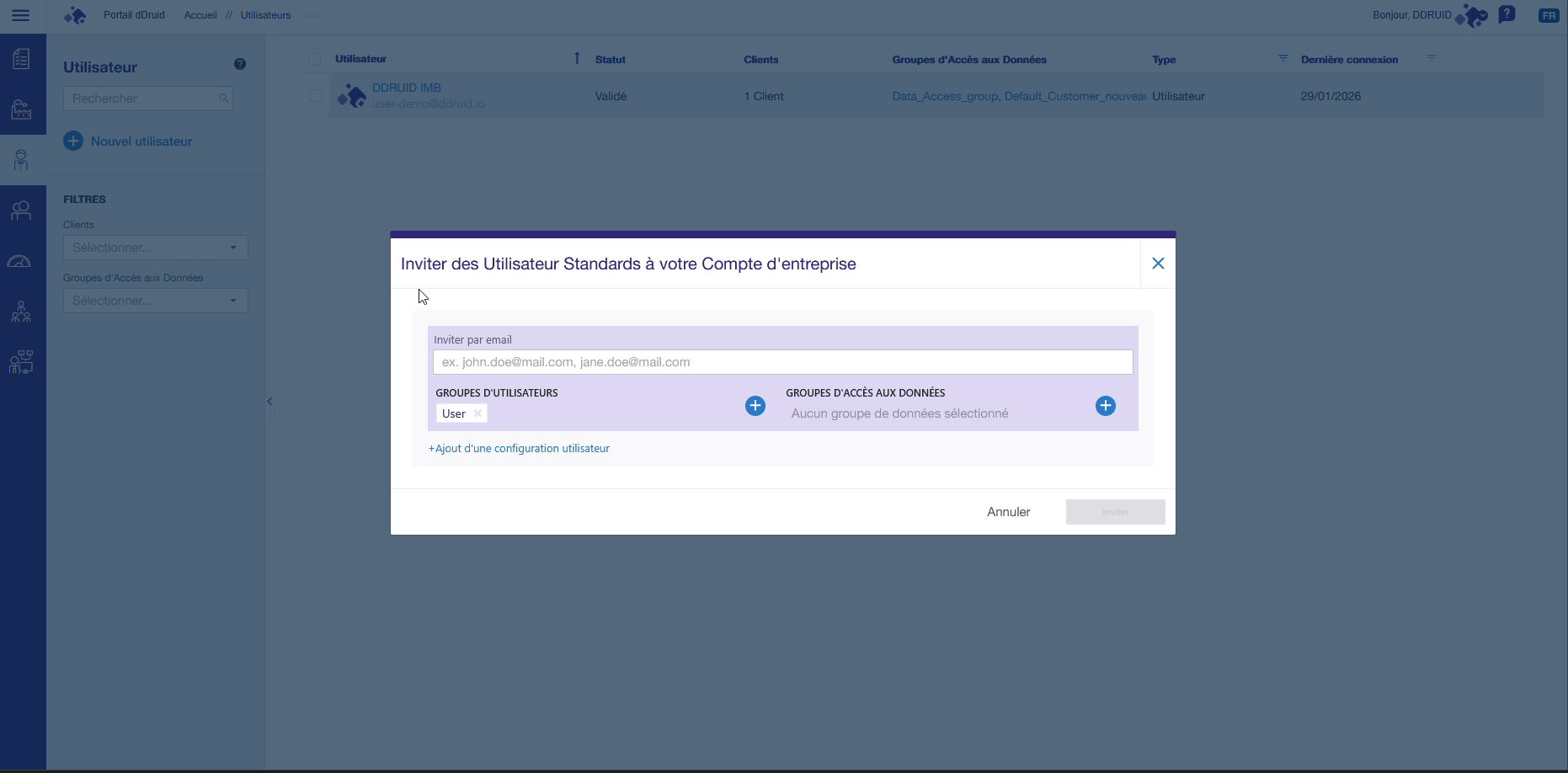Open the documents icon in sidebar

(21, 59)
